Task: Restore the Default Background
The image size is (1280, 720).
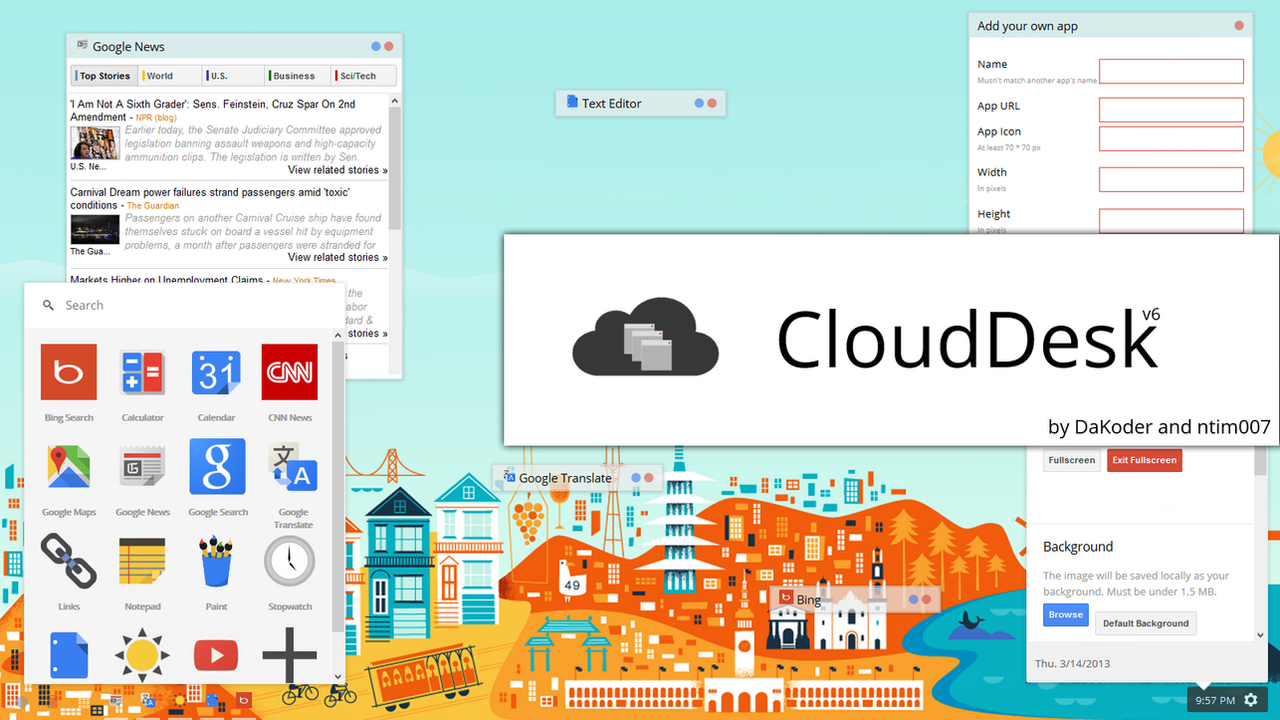Action: tap(1146, 623)
